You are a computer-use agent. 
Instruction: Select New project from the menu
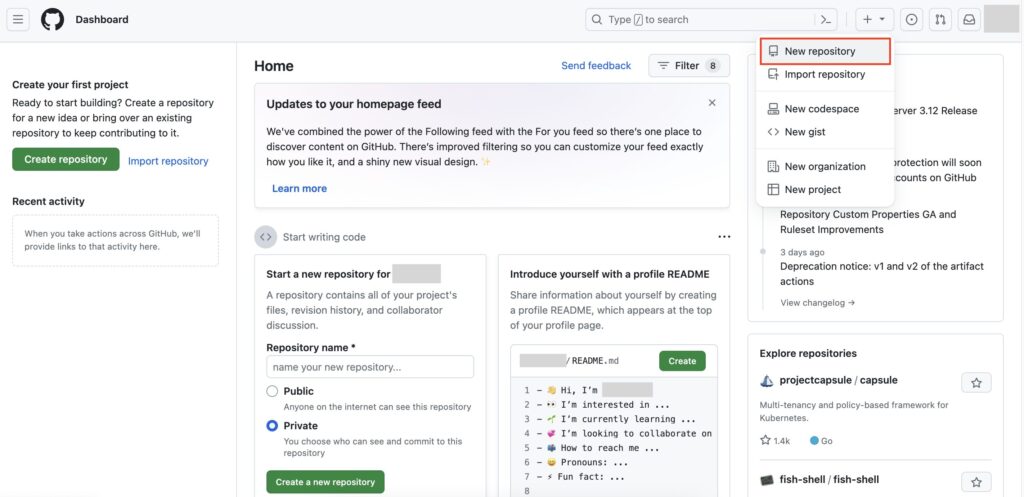tap(825, 189)
